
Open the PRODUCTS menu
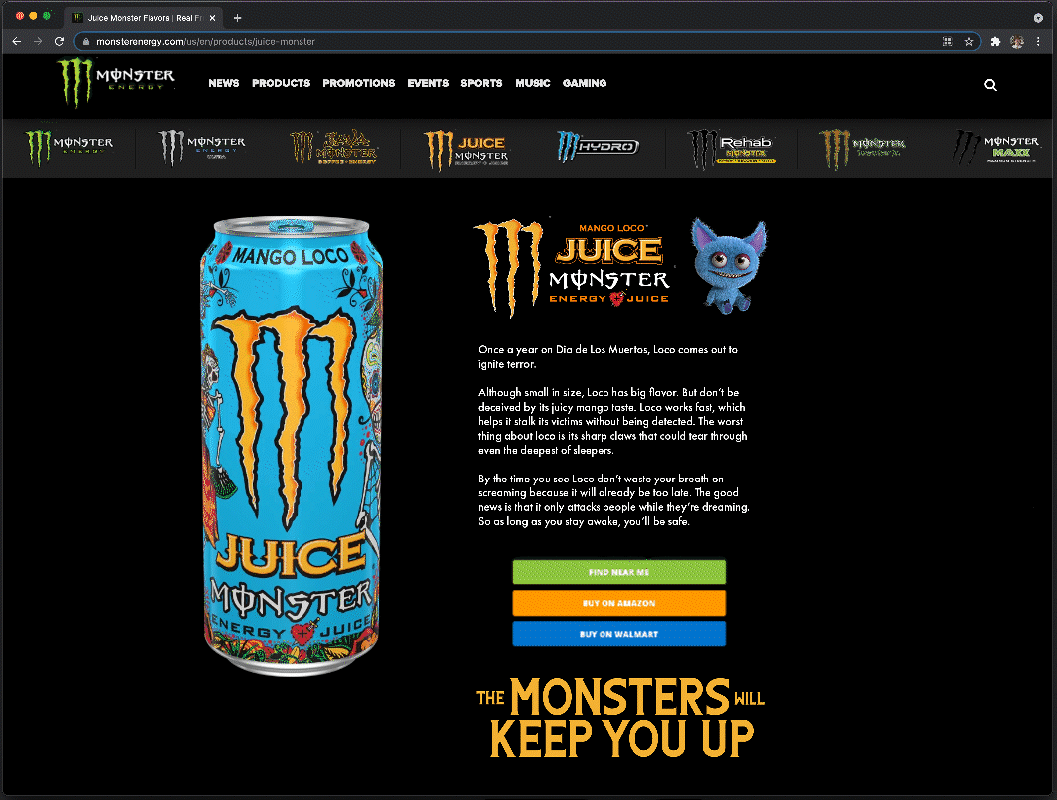pos(281,84)
